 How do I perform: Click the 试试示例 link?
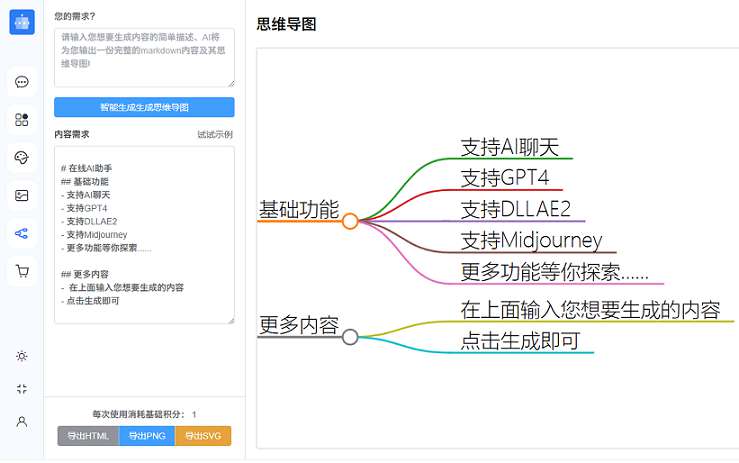point(215,134)
